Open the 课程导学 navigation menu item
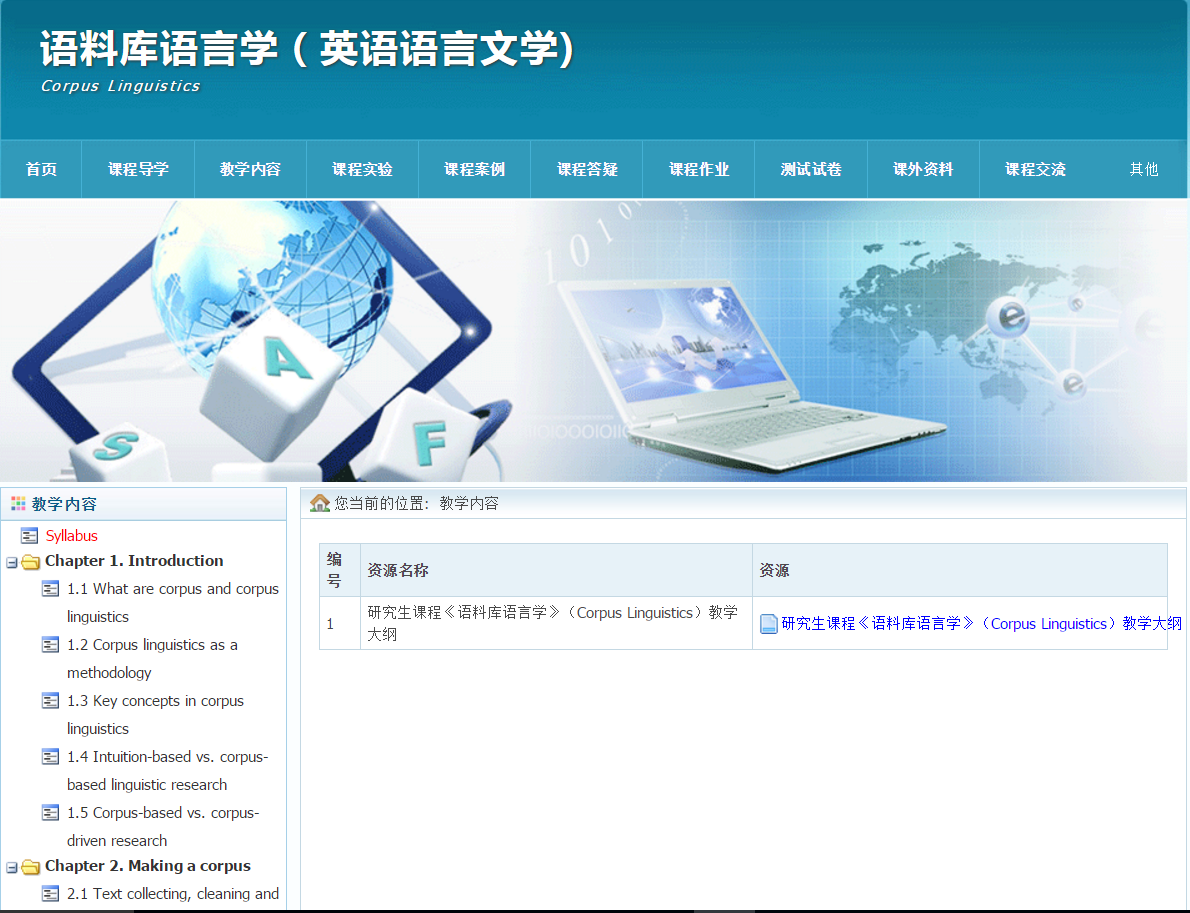This screenshot has height=913, width=1190. 138,169
